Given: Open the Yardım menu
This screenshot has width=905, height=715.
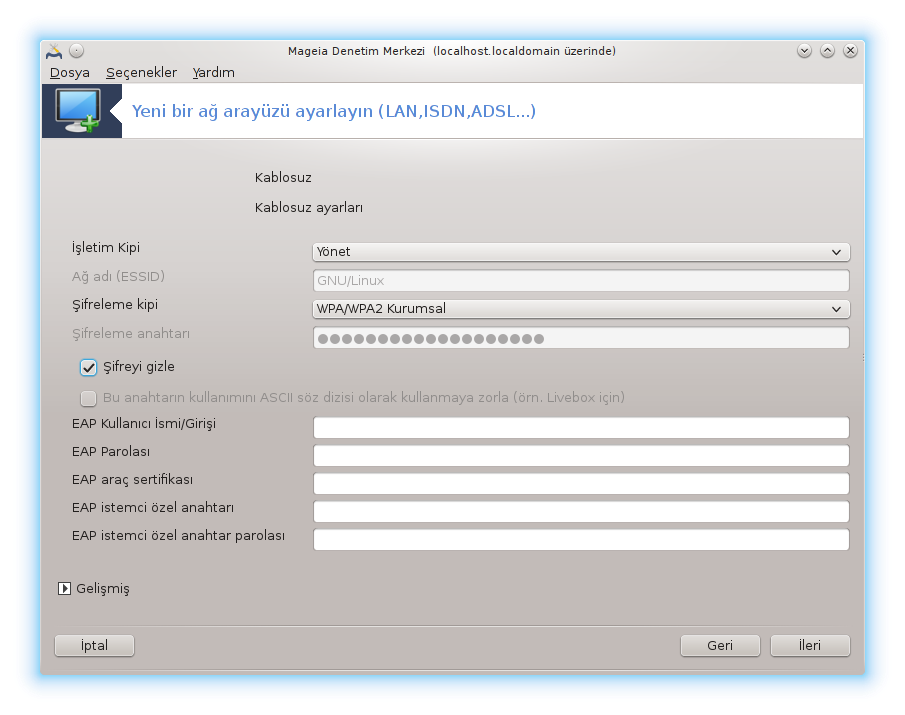Looking at the screenshot, I should [x=214, y=73].
